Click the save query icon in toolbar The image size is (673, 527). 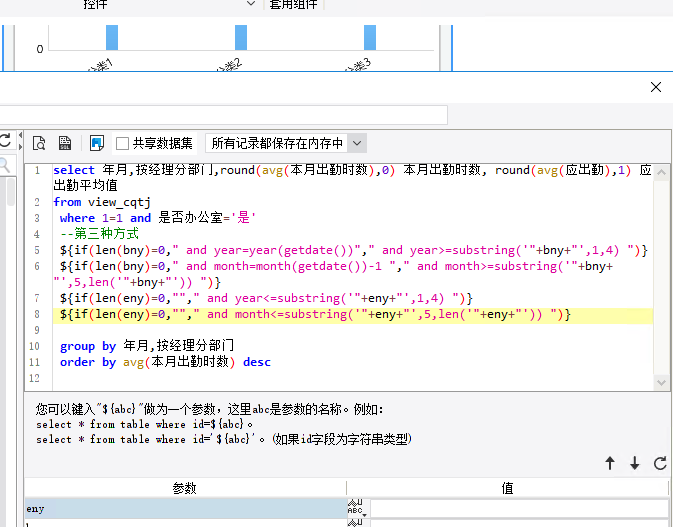(x=65, y=143)
